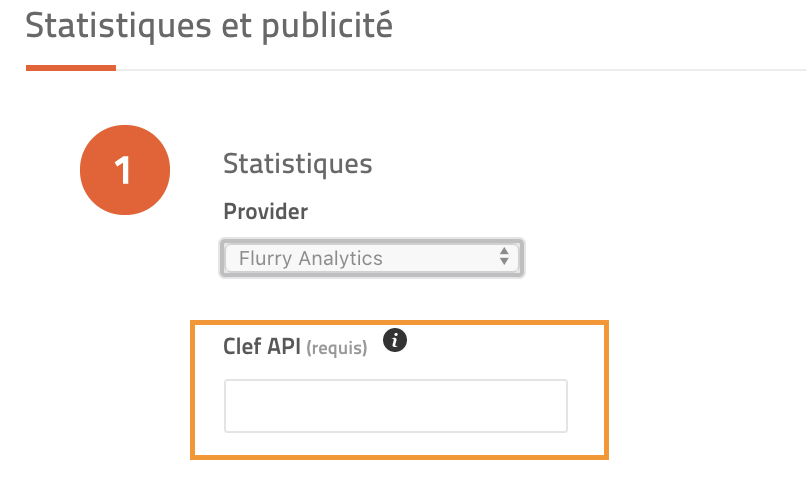Viewport: 806px width, 485px height.
Task: Open the Provider dropdown showing Flurry Analytics
Action: click(x=372, y=258)
